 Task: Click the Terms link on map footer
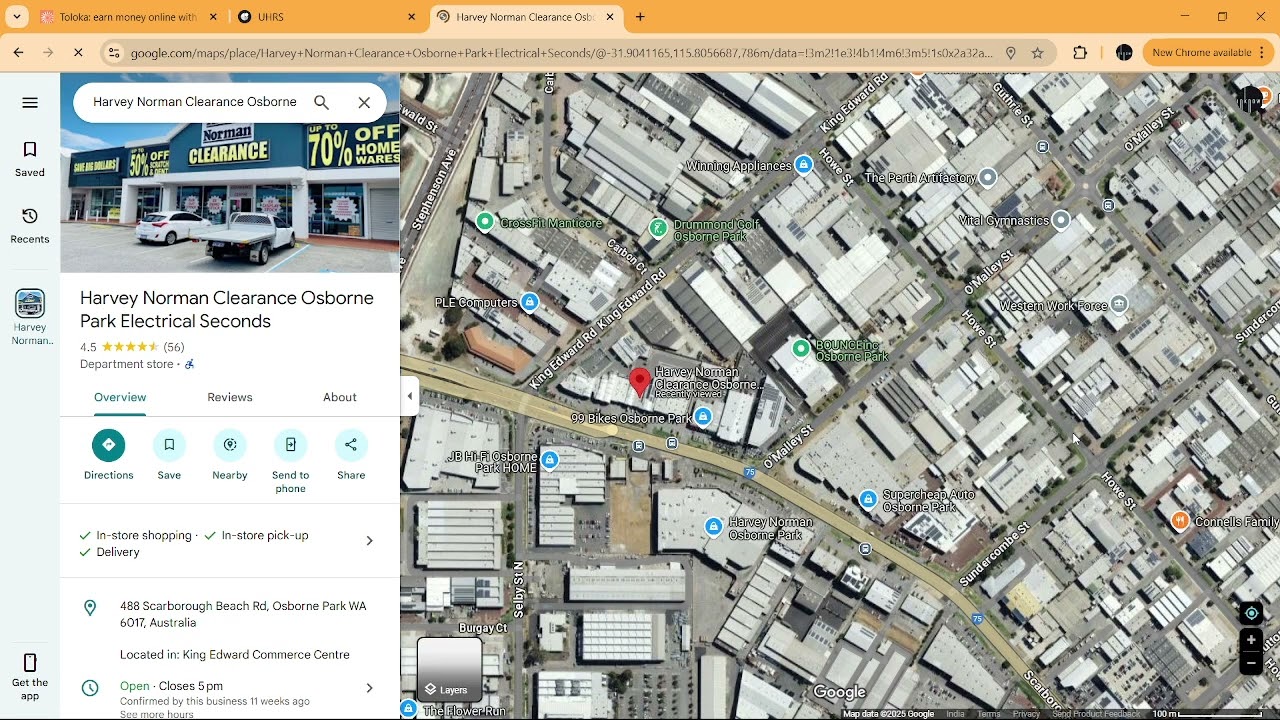coord(988,714)
